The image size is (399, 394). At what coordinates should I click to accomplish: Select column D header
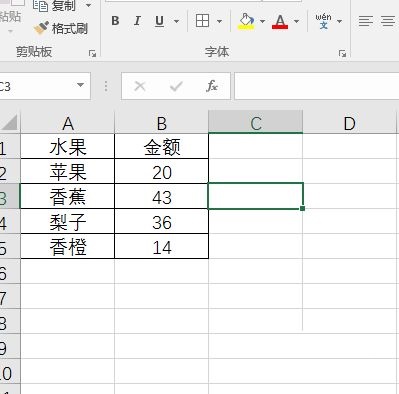pyautogui.click(x=349, y=123)
